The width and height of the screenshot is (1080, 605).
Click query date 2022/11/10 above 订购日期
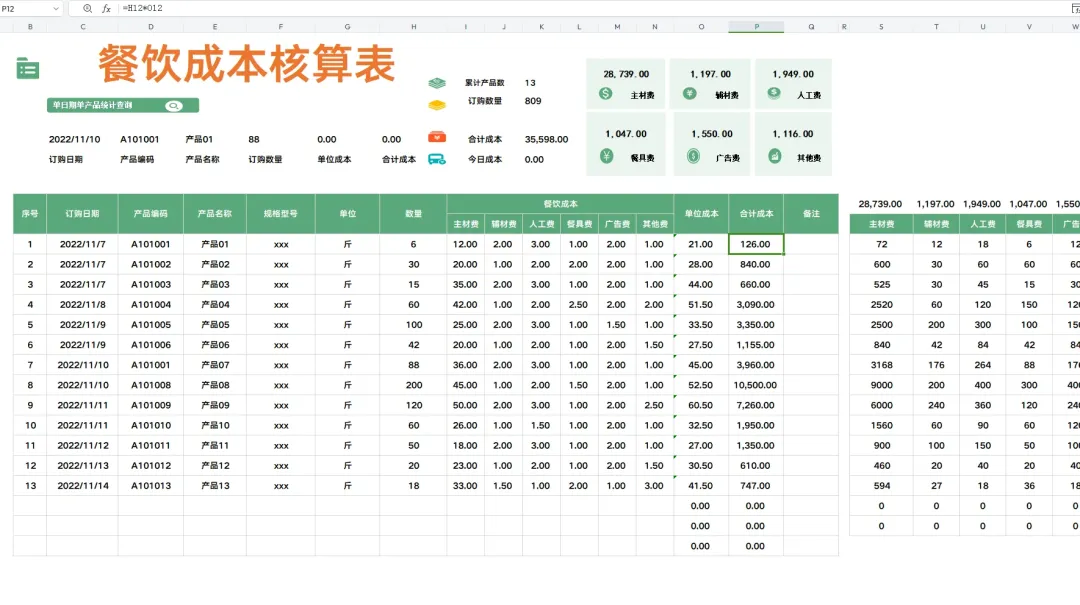pos(74,139)
